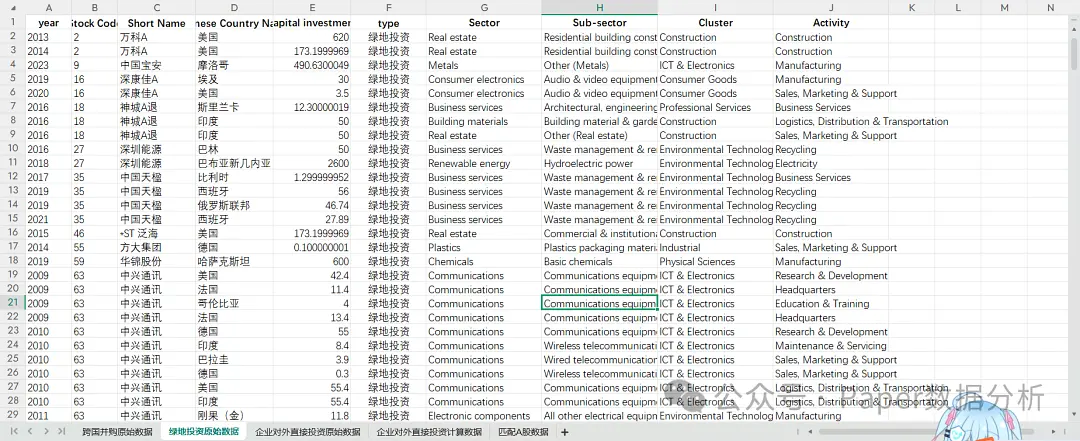Image resolution: width=1080 pixels, height=441 pixels.
Task: Select column F header
Action: point(388,8)
